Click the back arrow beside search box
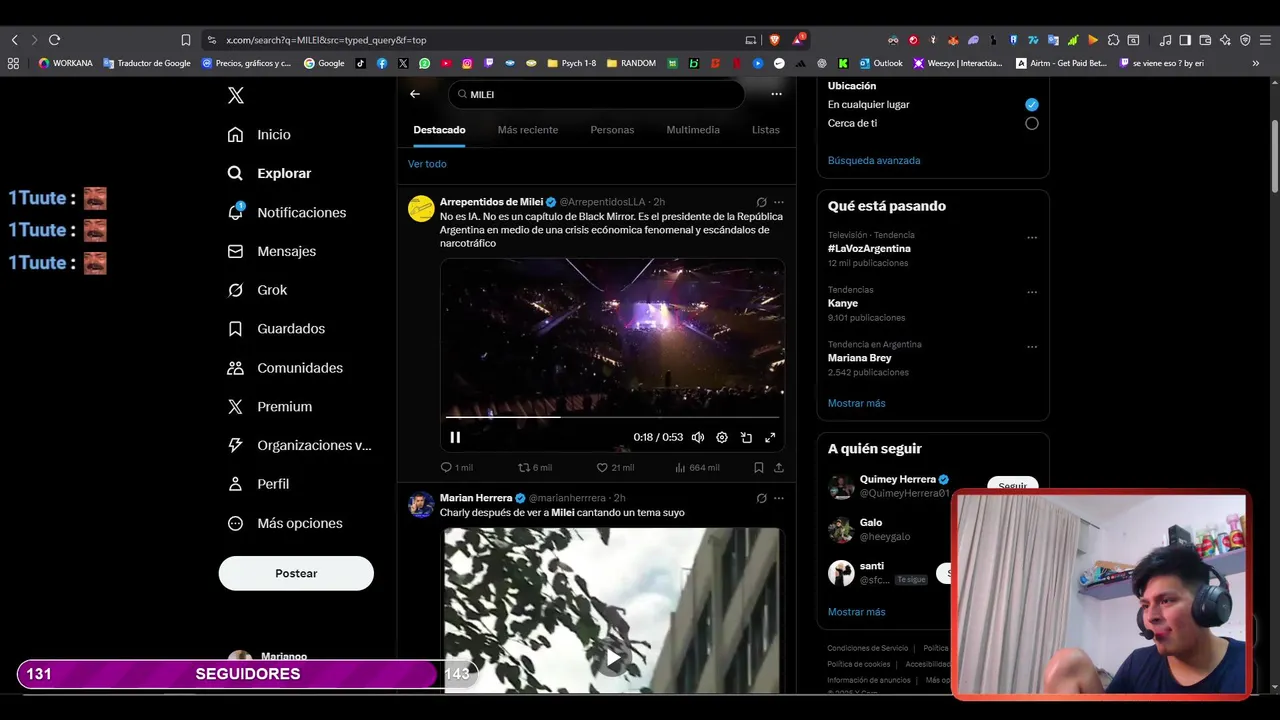Viewport: 1280px width, 720px height. [415, 94]
